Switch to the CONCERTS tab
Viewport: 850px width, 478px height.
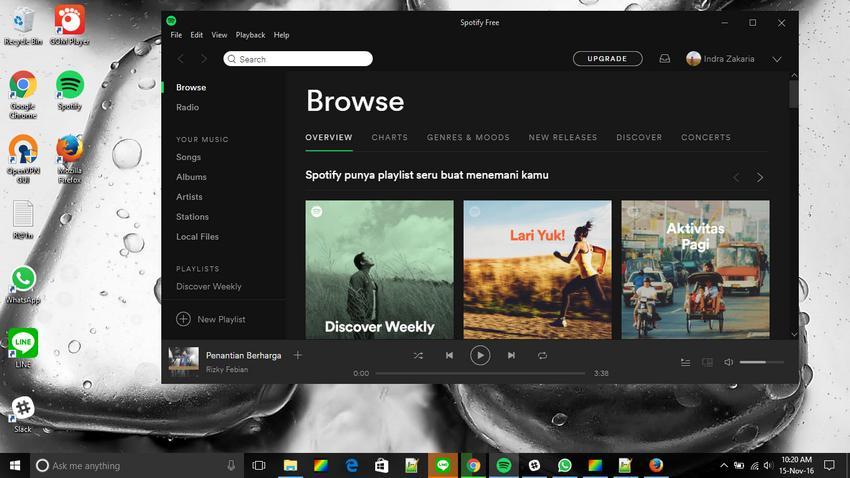[x=706, y=138]
